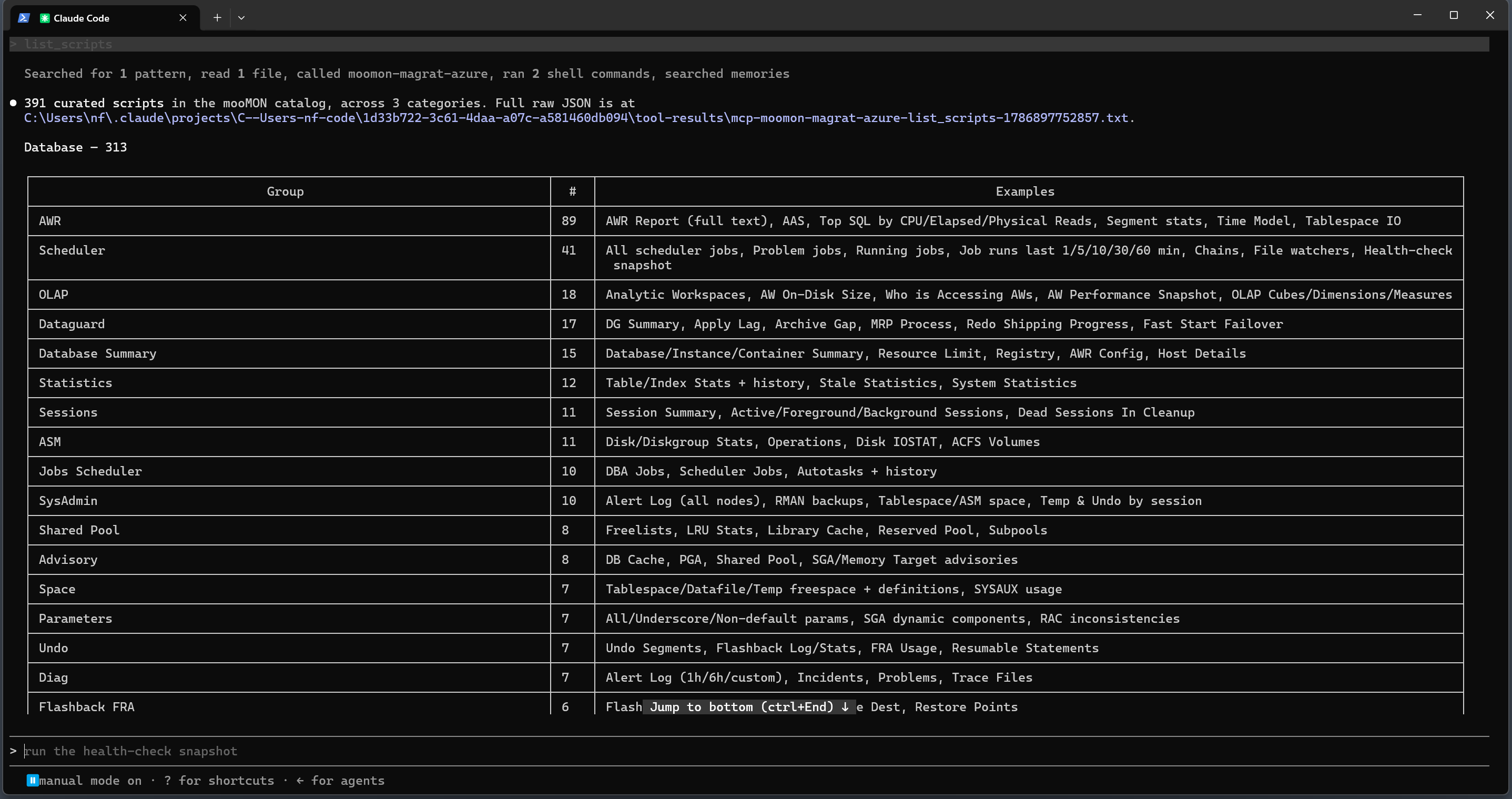Click the 'Searched for 1 pattern' summary line
Screen dimensions: 1512x799
[x=407, y=74]
